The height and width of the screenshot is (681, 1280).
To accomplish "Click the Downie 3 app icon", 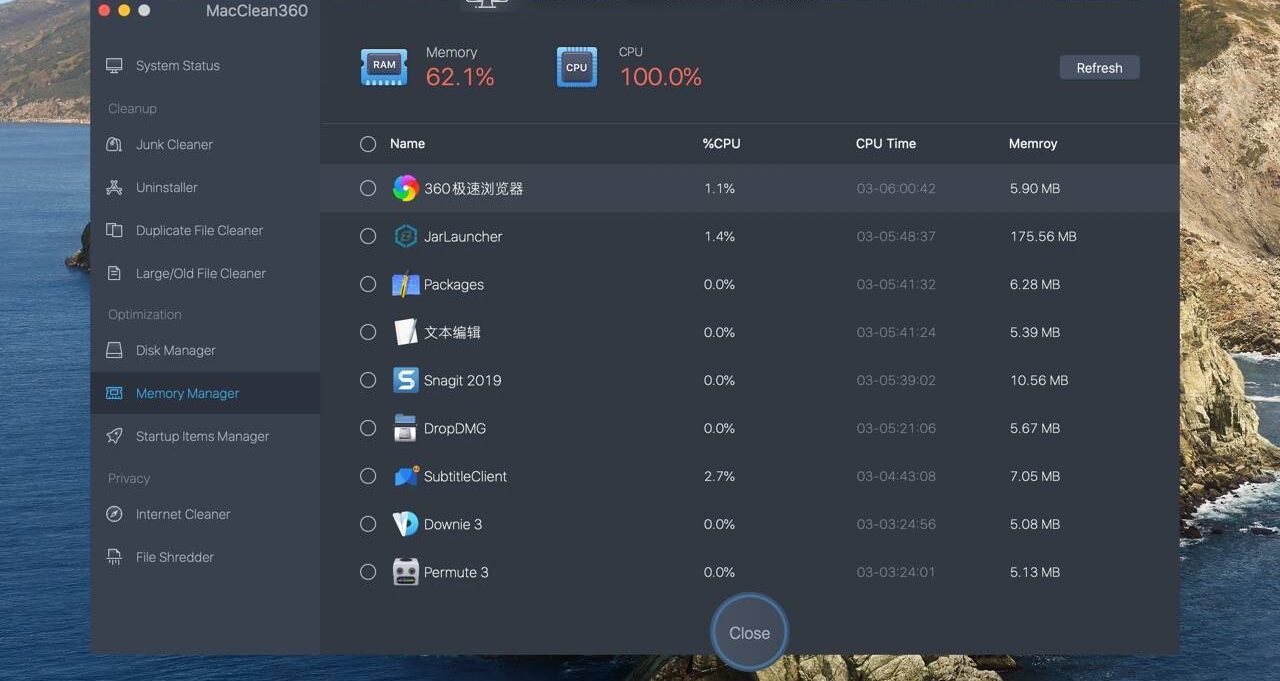I will pos(405,524).
